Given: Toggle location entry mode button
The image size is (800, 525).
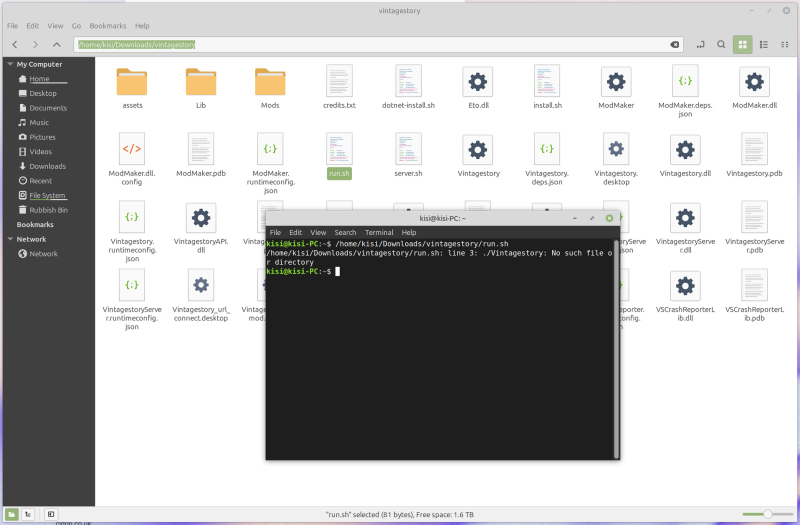Looking at the screenshot, I should 701,45.
